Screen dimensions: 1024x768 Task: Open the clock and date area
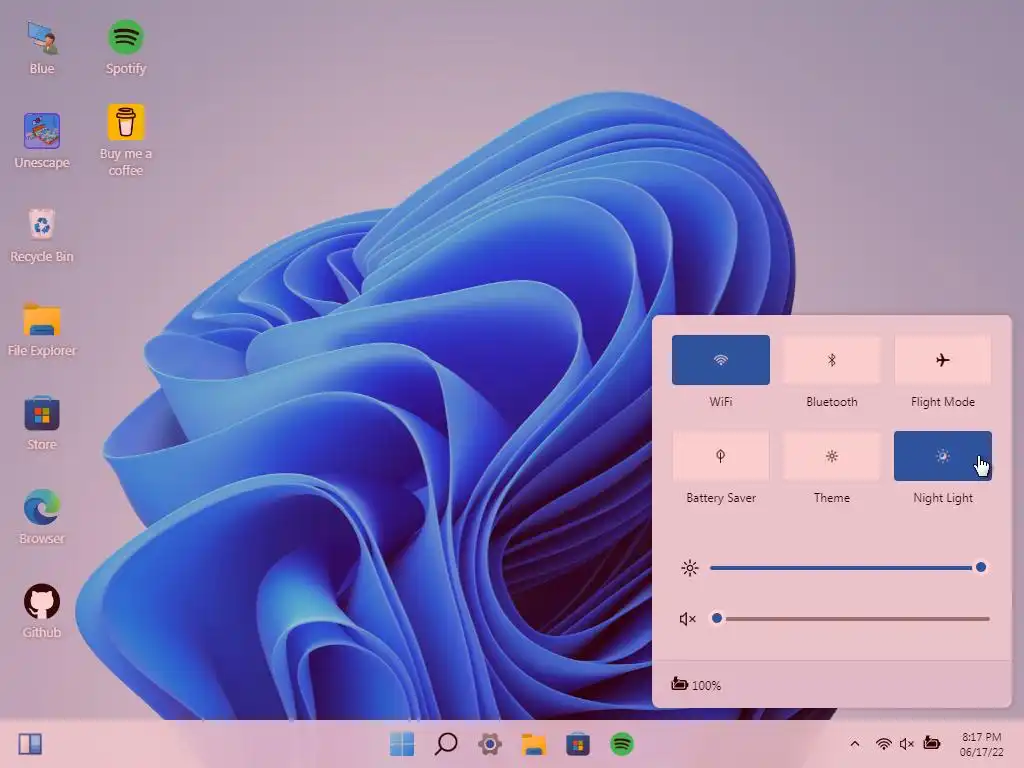coord(982,744)
